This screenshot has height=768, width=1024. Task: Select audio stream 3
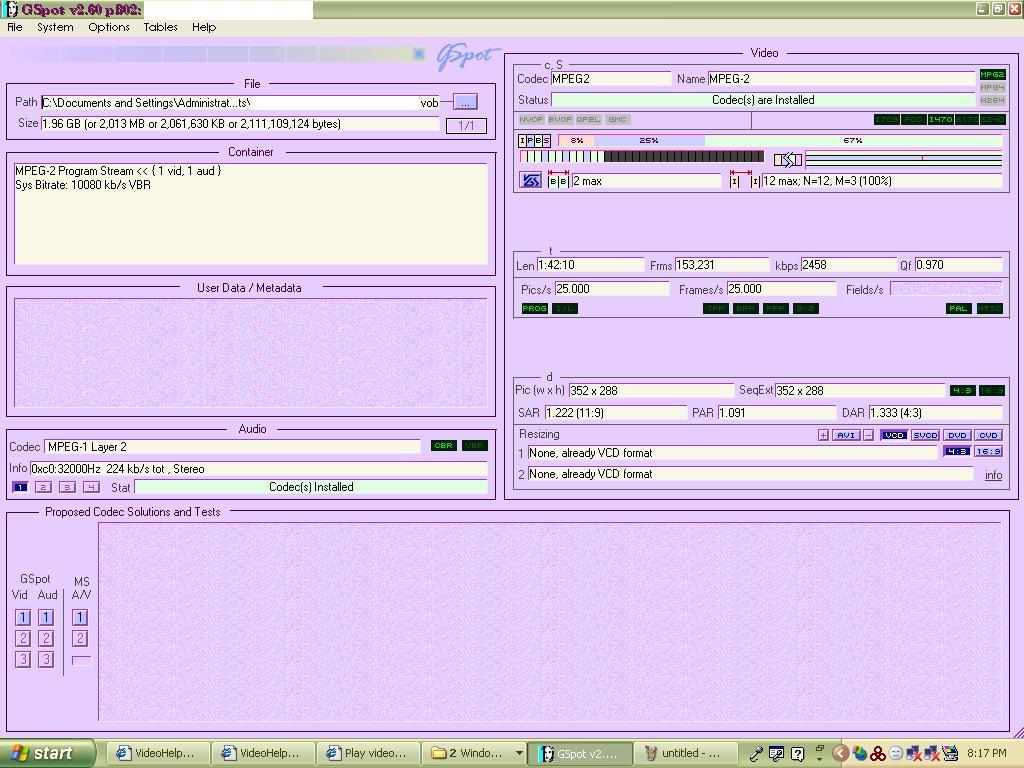coord(67,487)
